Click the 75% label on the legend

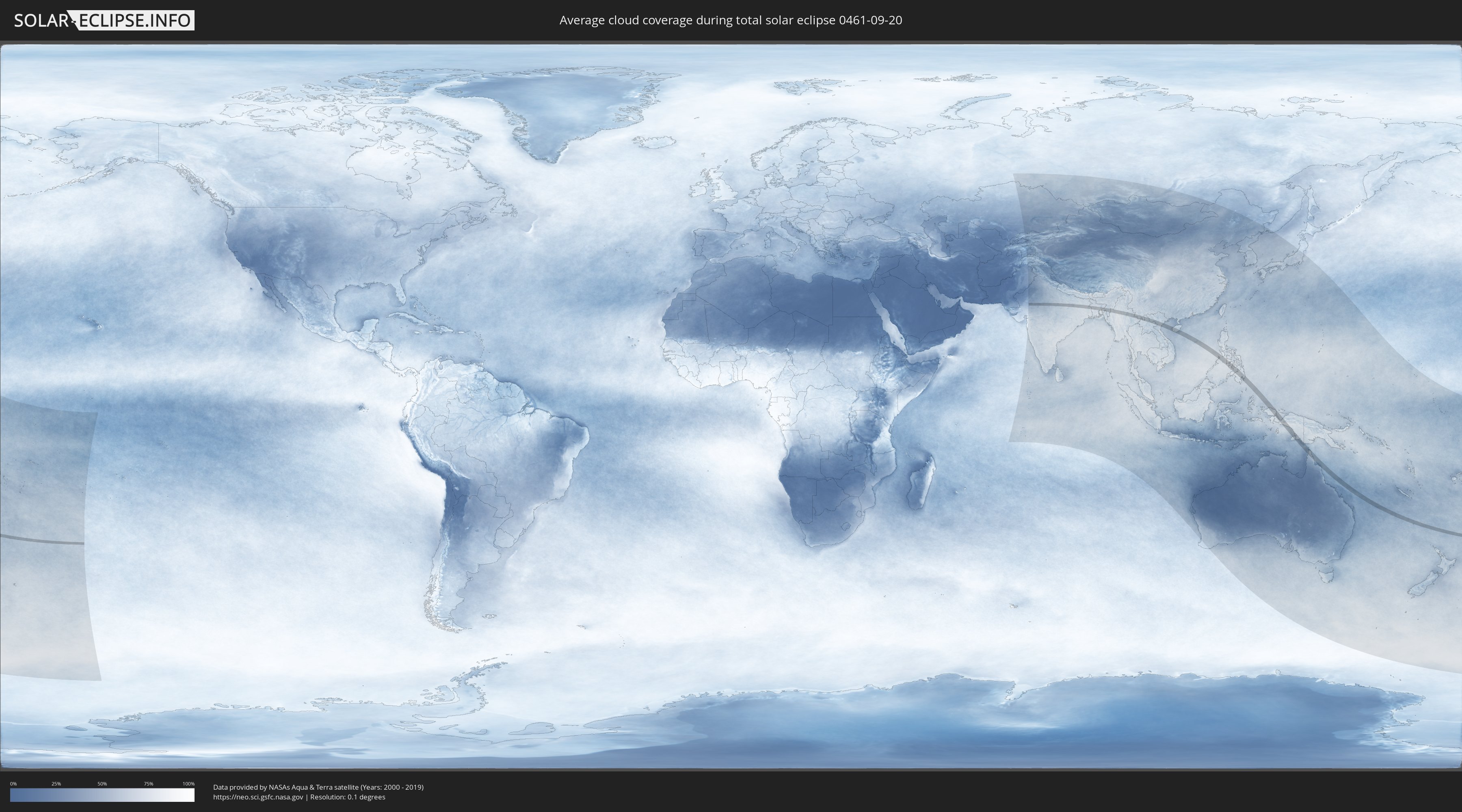coord(148,784)
